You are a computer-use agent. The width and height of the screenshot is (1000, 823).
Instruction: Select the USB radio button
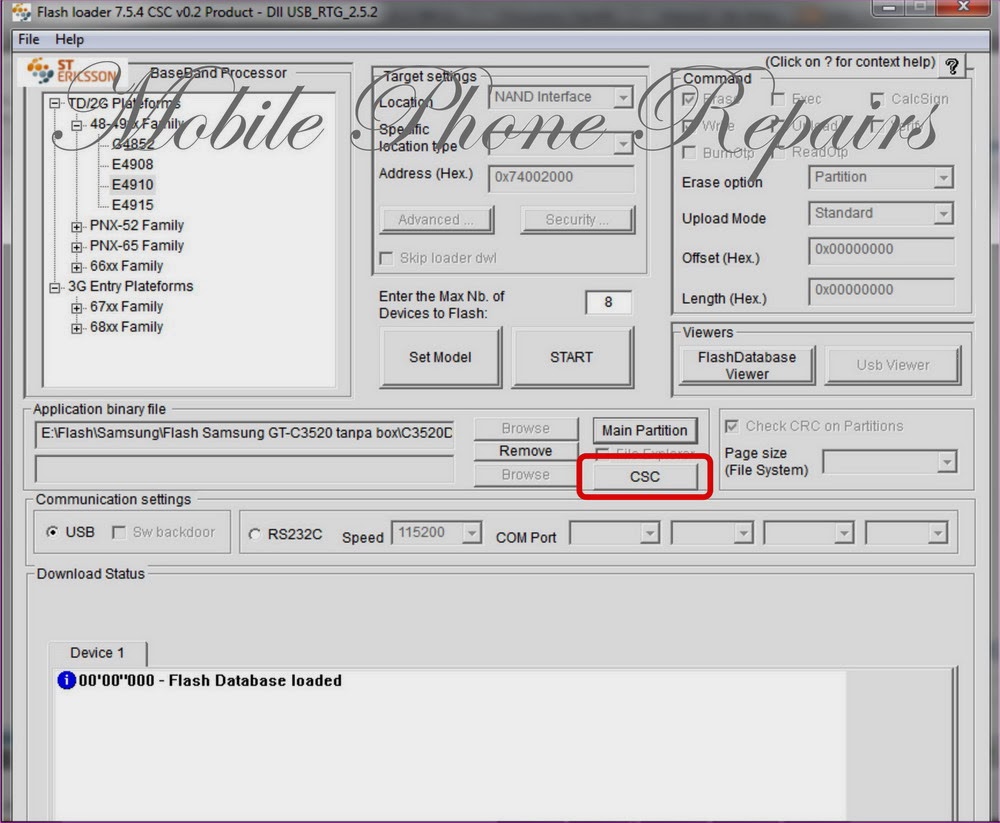click(52, 532)
